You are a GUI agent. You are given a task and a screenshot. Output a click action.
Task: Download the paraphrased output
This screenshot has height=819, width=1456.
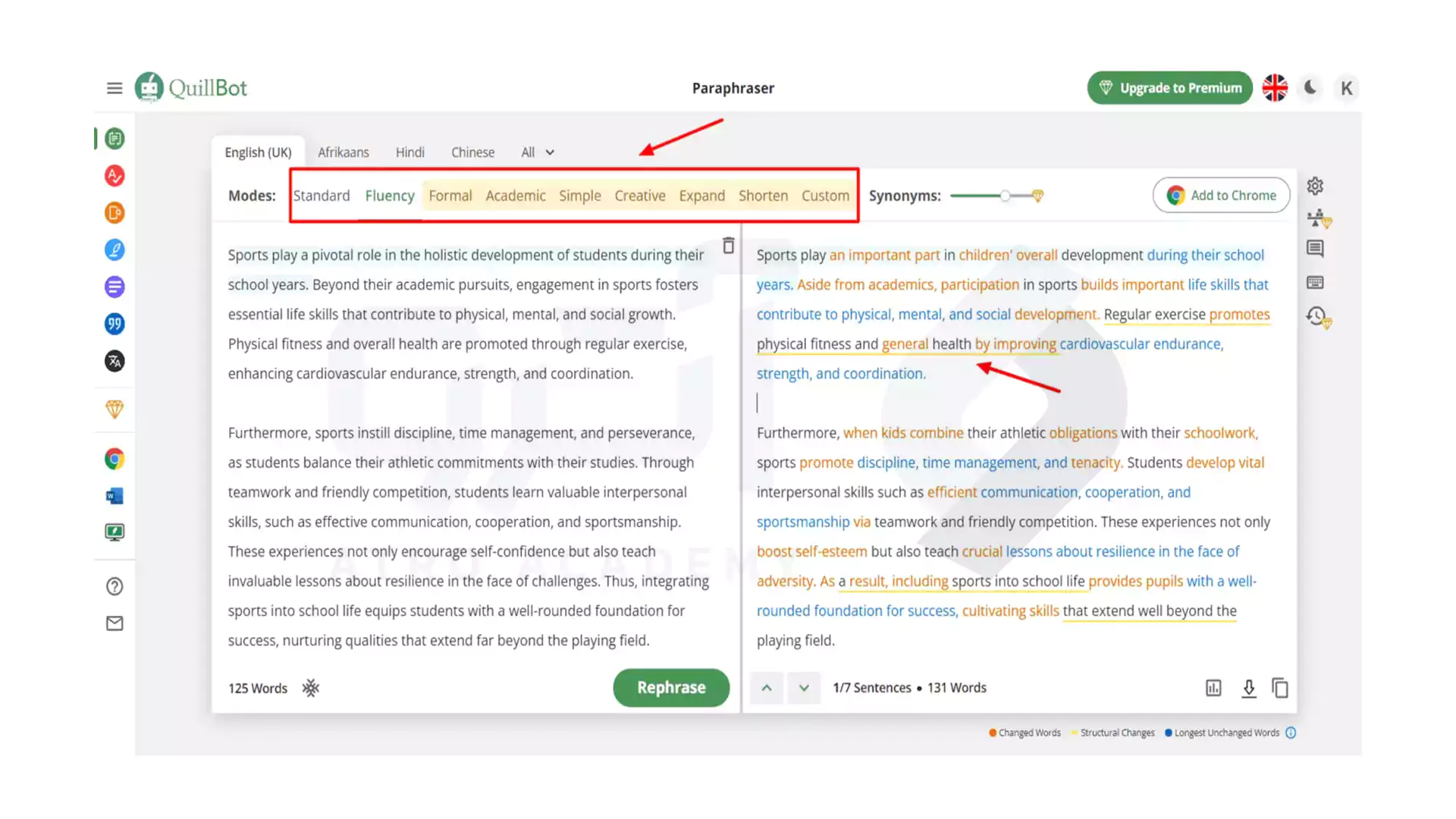coord(1248,688)
